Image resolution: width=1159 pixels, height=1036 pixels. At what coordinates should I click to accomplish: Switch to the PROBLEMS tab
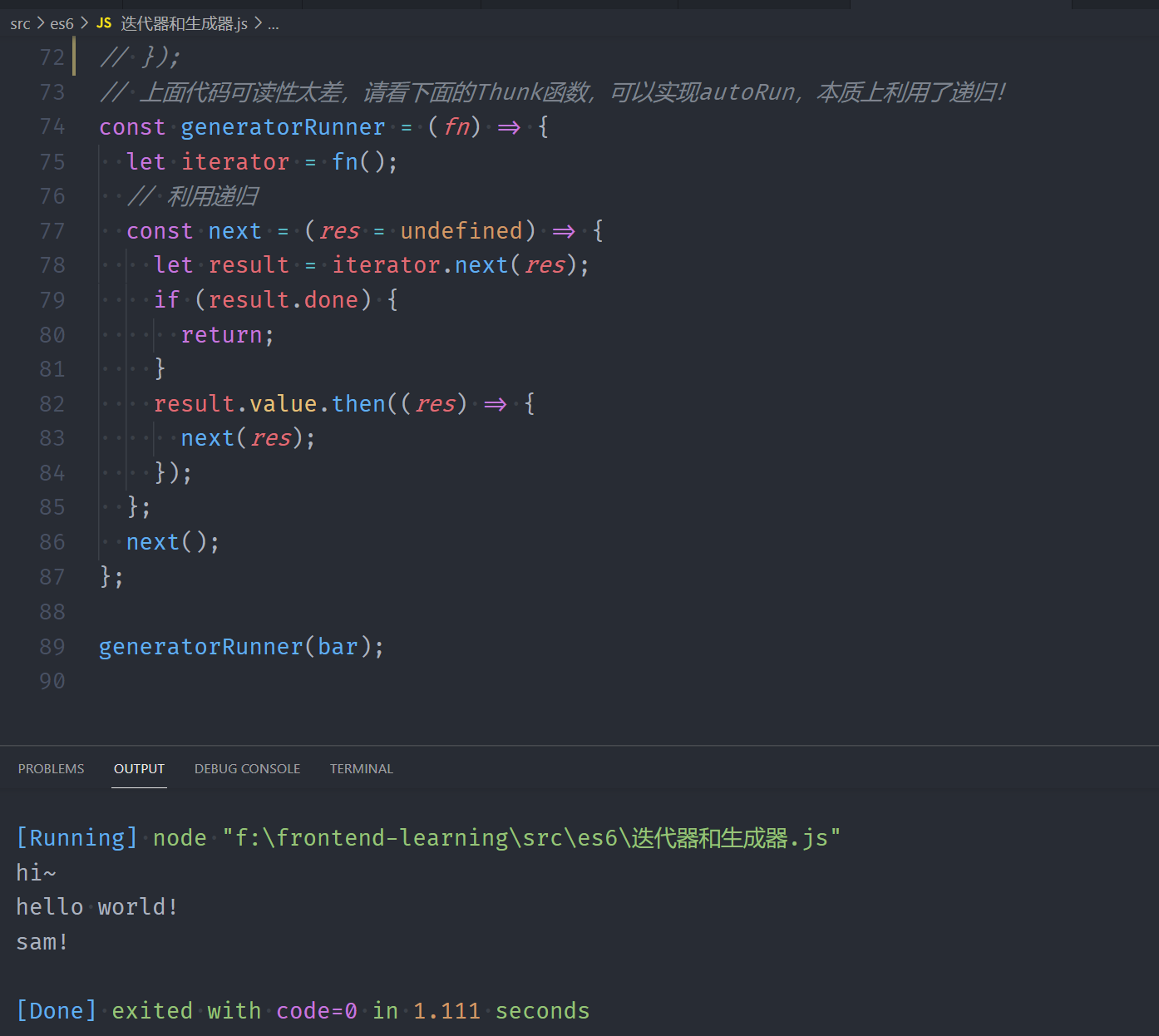[x=51, y=768]
